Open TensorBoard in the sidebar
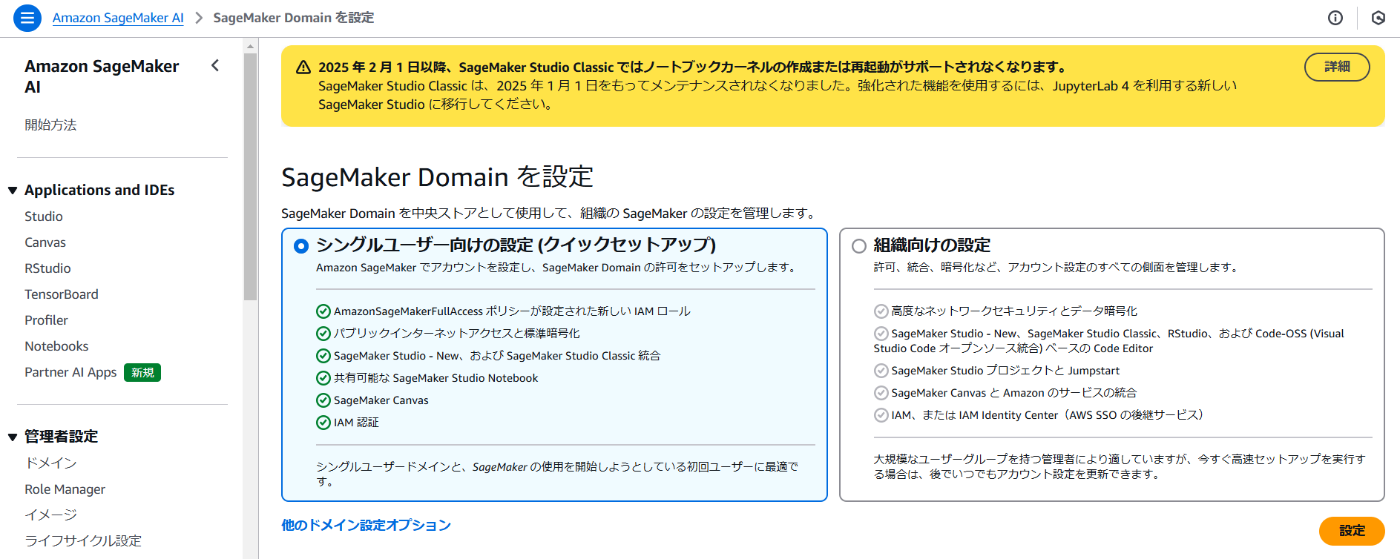This screenshot has width=1400, height=559. 62,294
